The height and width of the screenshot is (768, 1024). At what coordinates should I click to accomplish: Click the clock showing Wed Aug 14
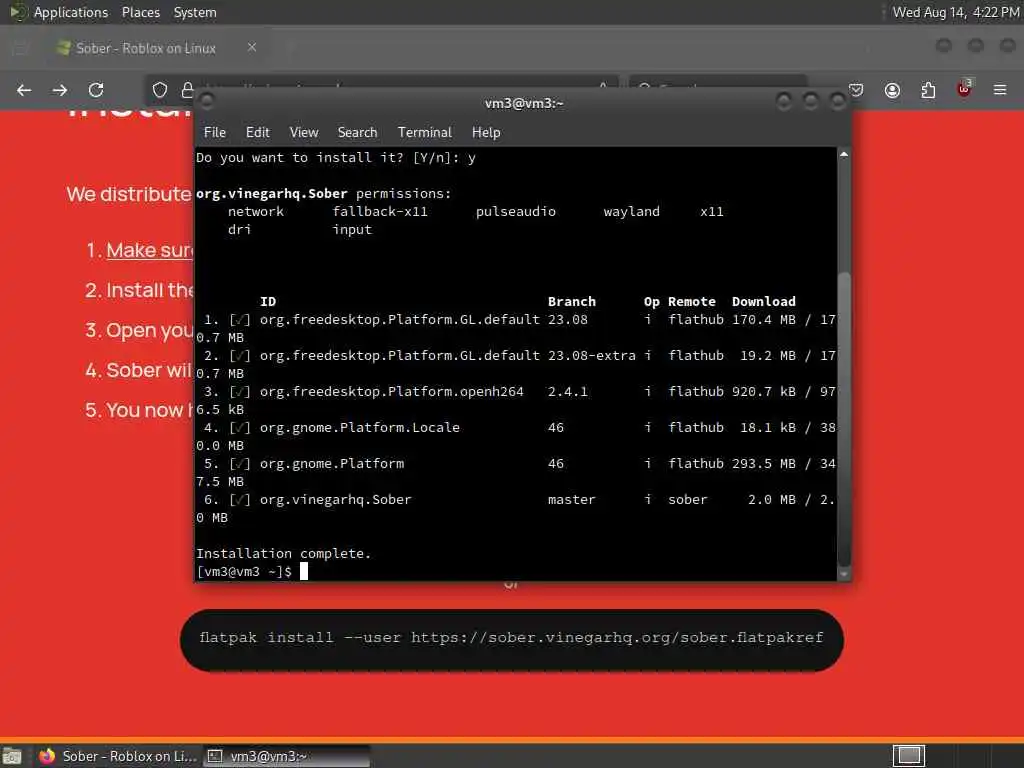955,12
